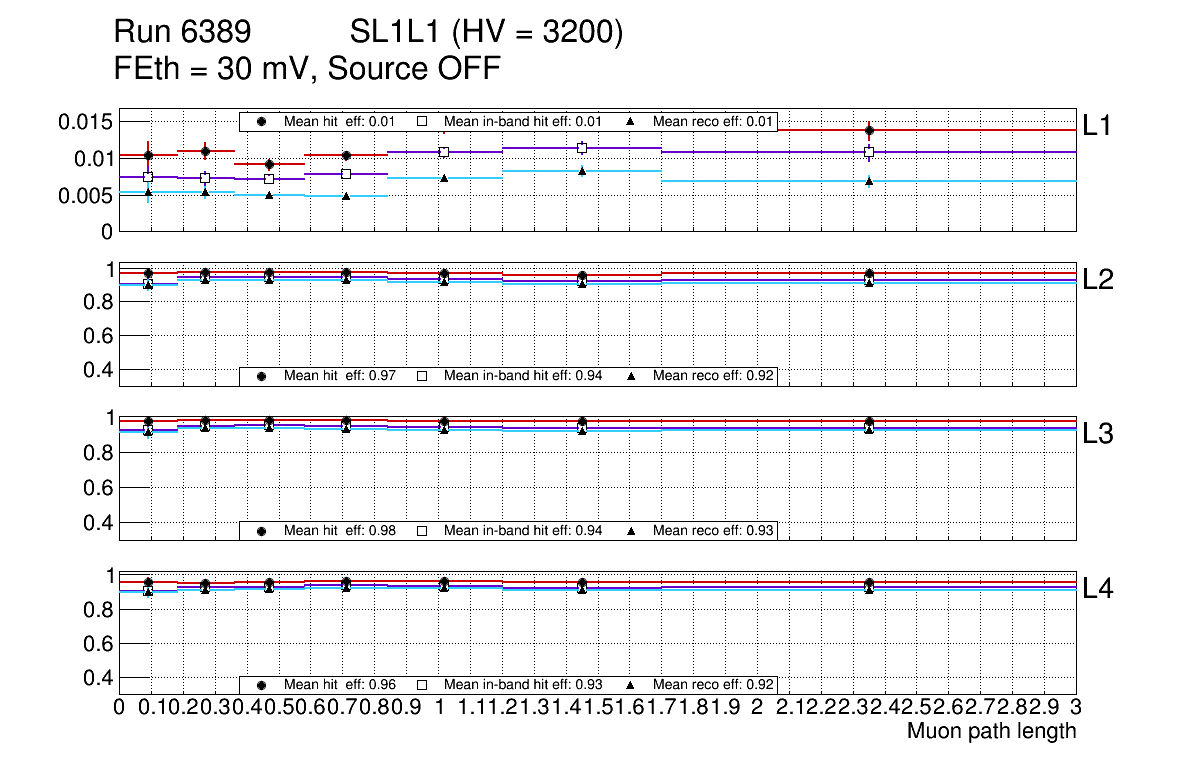The width and height of the screenshot is (1196, 772).
Task: Click the open square marker in L1 legend
Action: coord(422,121)
